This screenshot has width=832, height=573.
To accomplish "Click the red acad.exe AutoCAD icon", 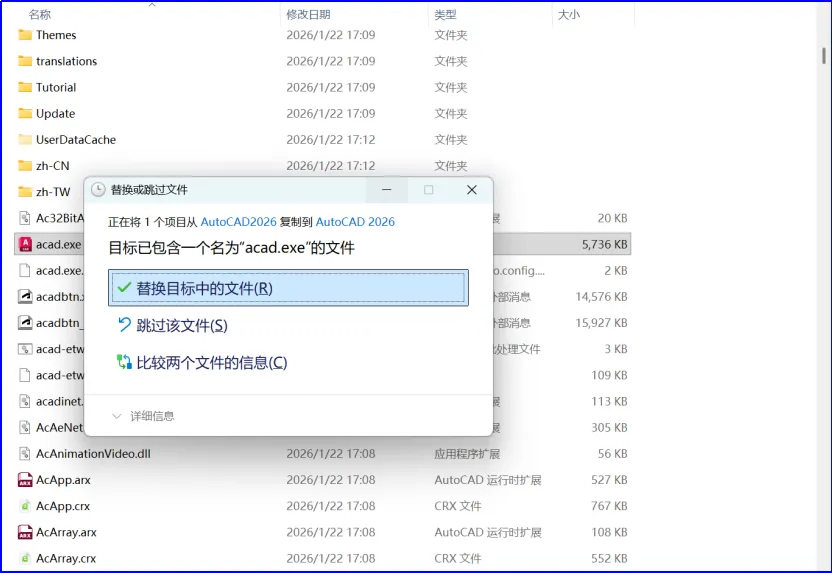I will 25,244.
